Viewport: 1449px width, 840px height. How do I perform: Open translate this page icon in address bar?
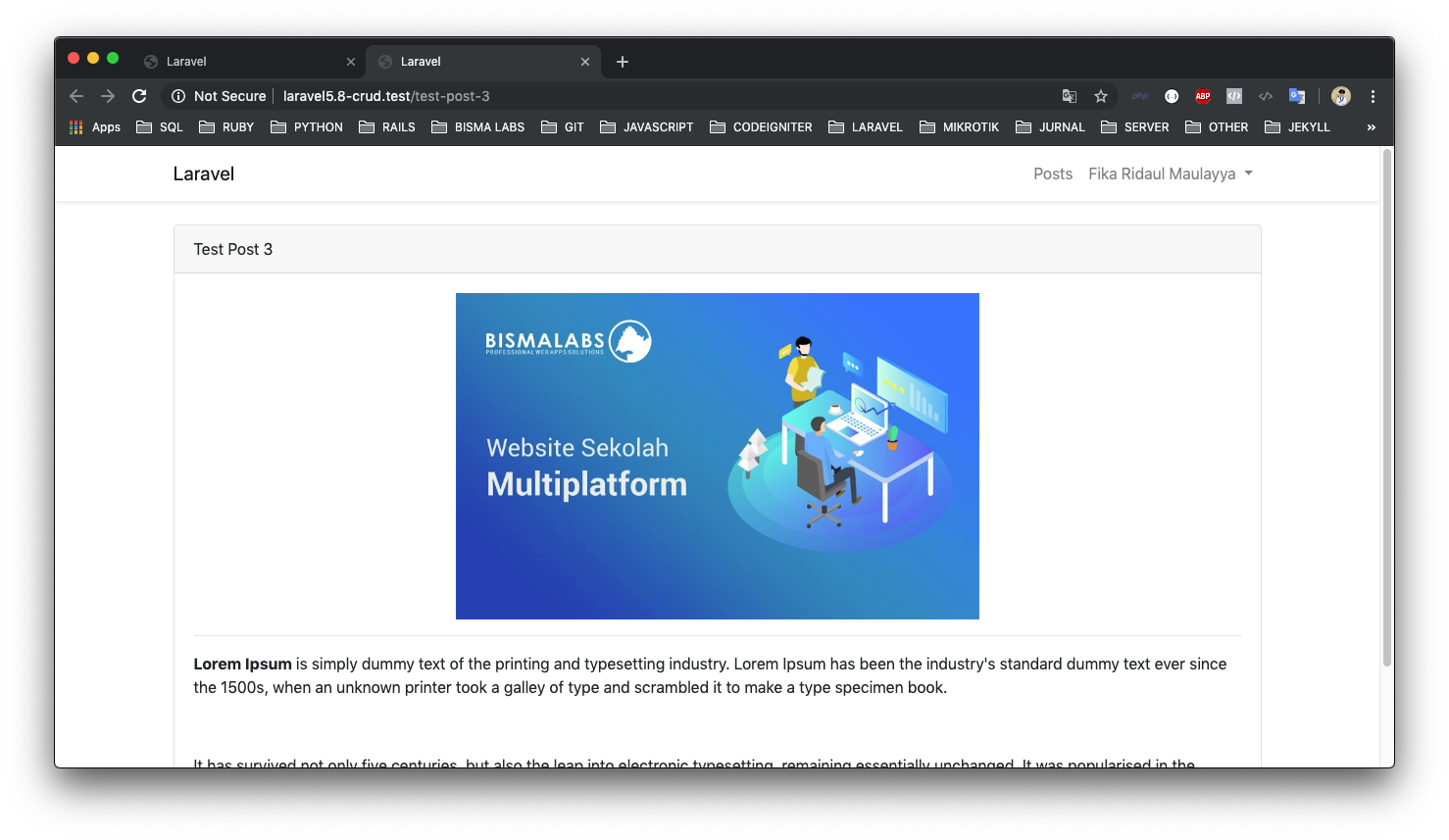point(1070,96)
